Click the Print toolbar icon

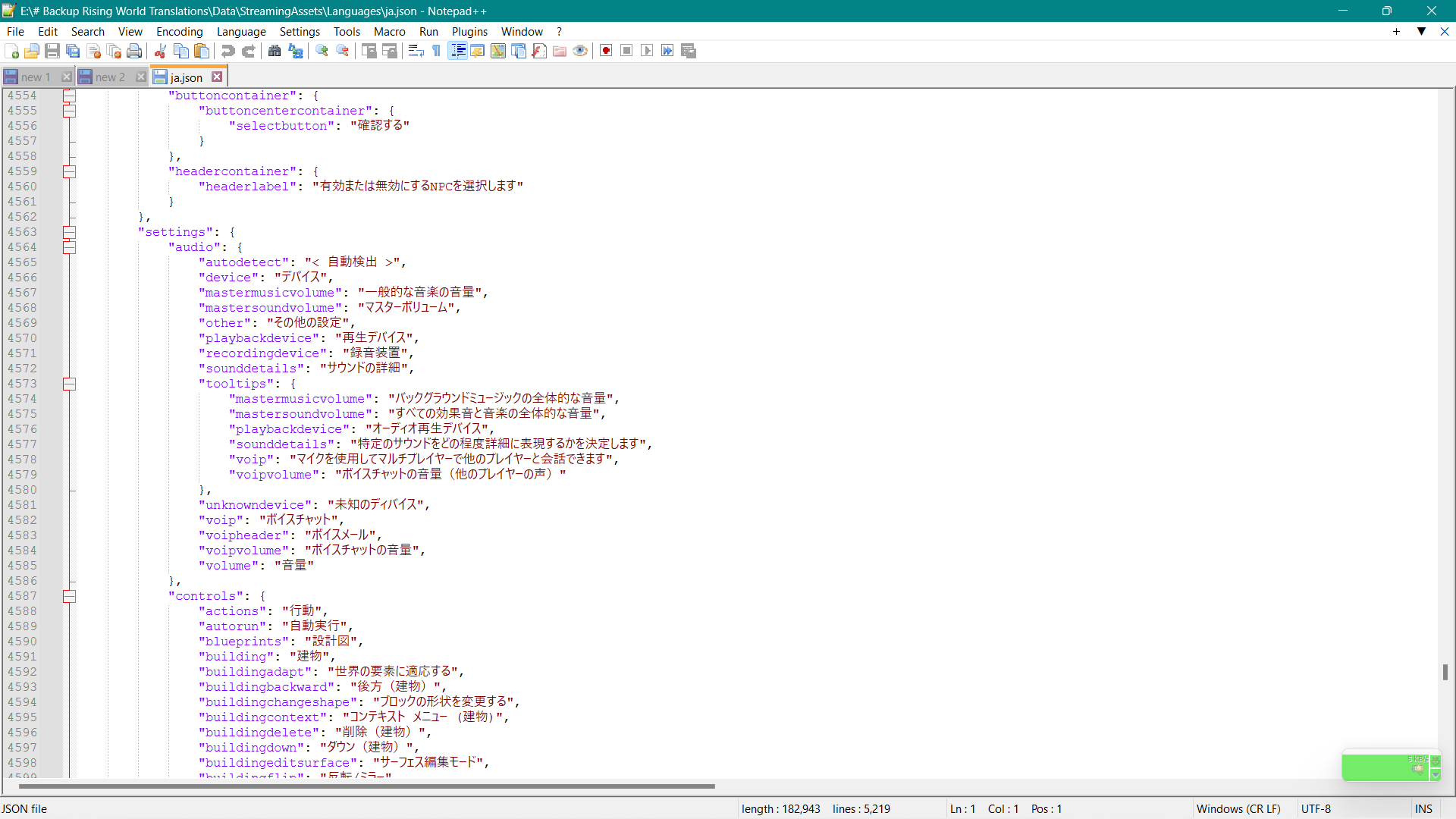click(x=134, y=51)
